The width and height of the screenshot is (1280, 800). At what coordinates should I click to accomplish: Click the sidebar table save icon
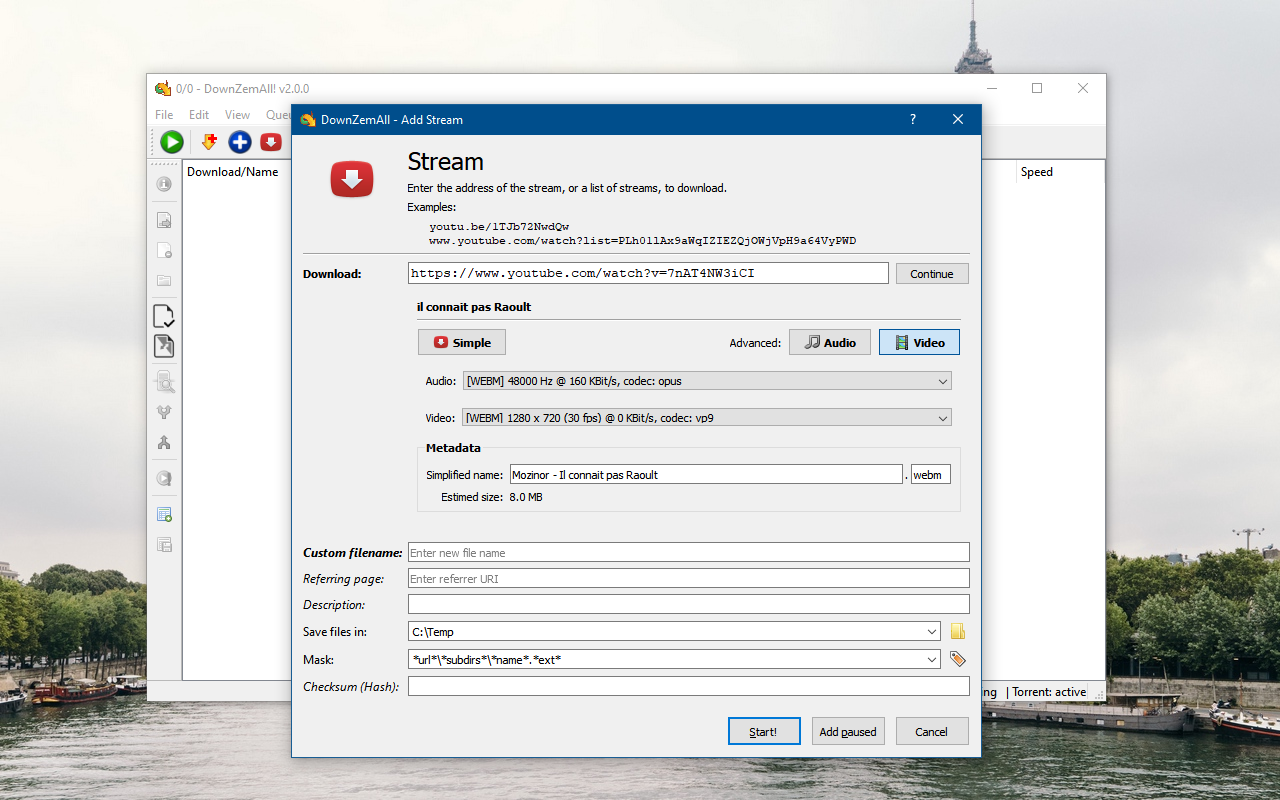click(x=164, y=544)
